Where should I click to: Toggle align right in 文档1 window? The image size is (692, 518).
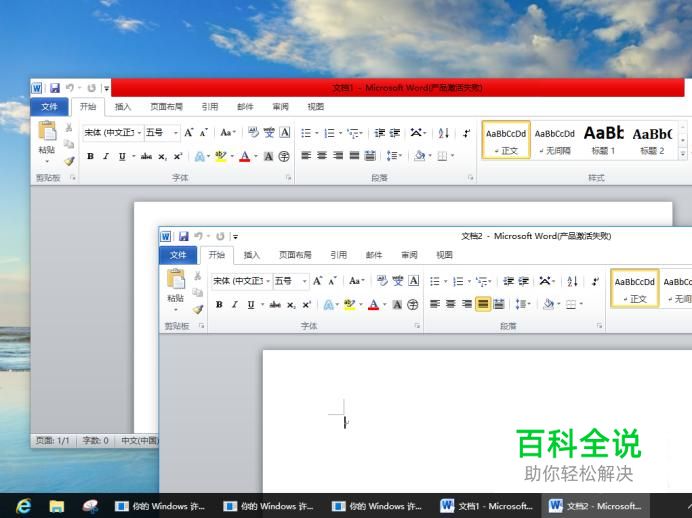[x=338, y=155]
